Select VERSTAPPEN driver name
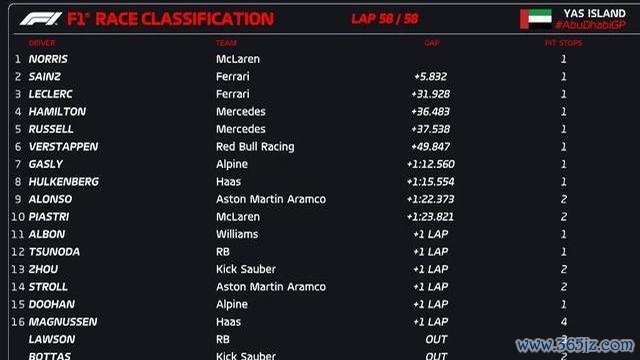This screenshot has height=360, width=640. (63, 147)
